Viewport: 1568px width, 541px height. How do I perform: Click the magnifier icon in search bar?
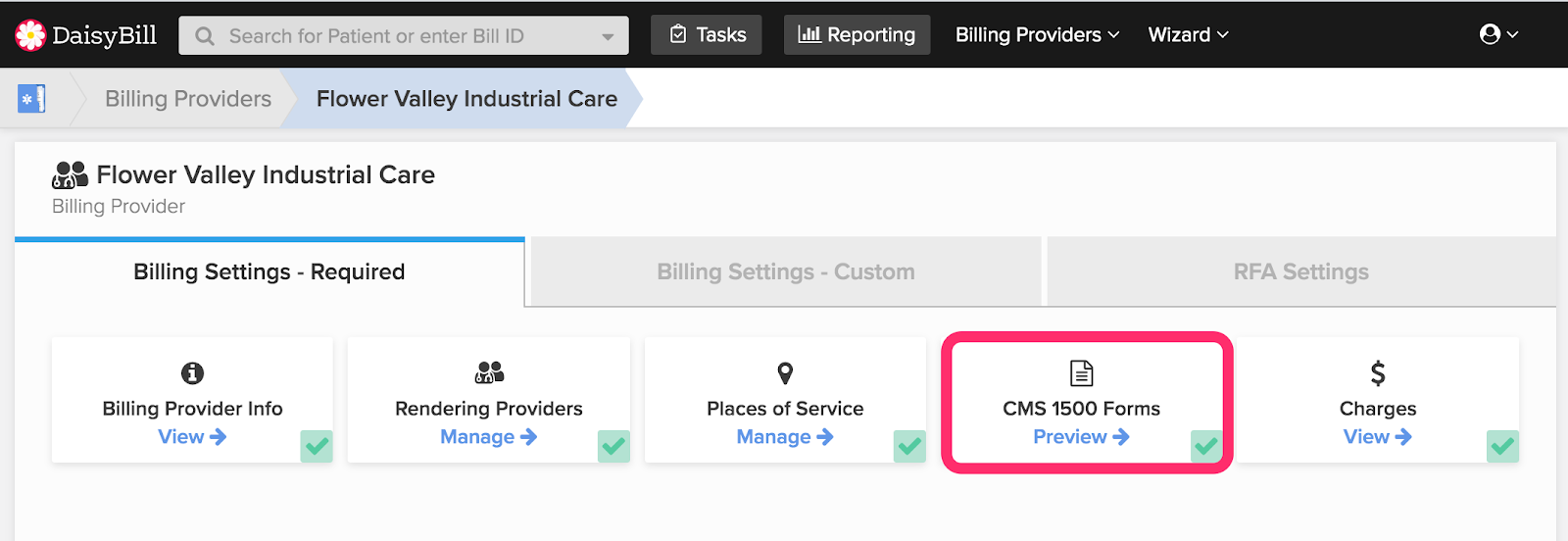click(x=205, y=36)
